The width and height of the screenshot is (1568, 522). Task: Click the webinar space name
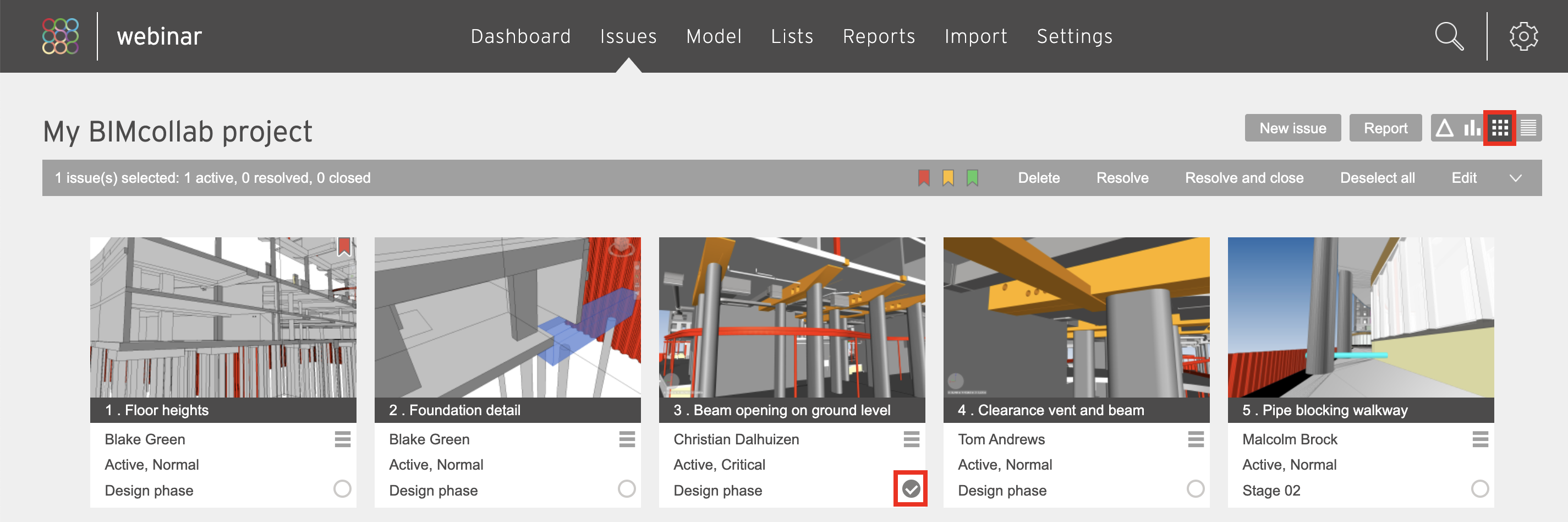(x=159, y=36)
